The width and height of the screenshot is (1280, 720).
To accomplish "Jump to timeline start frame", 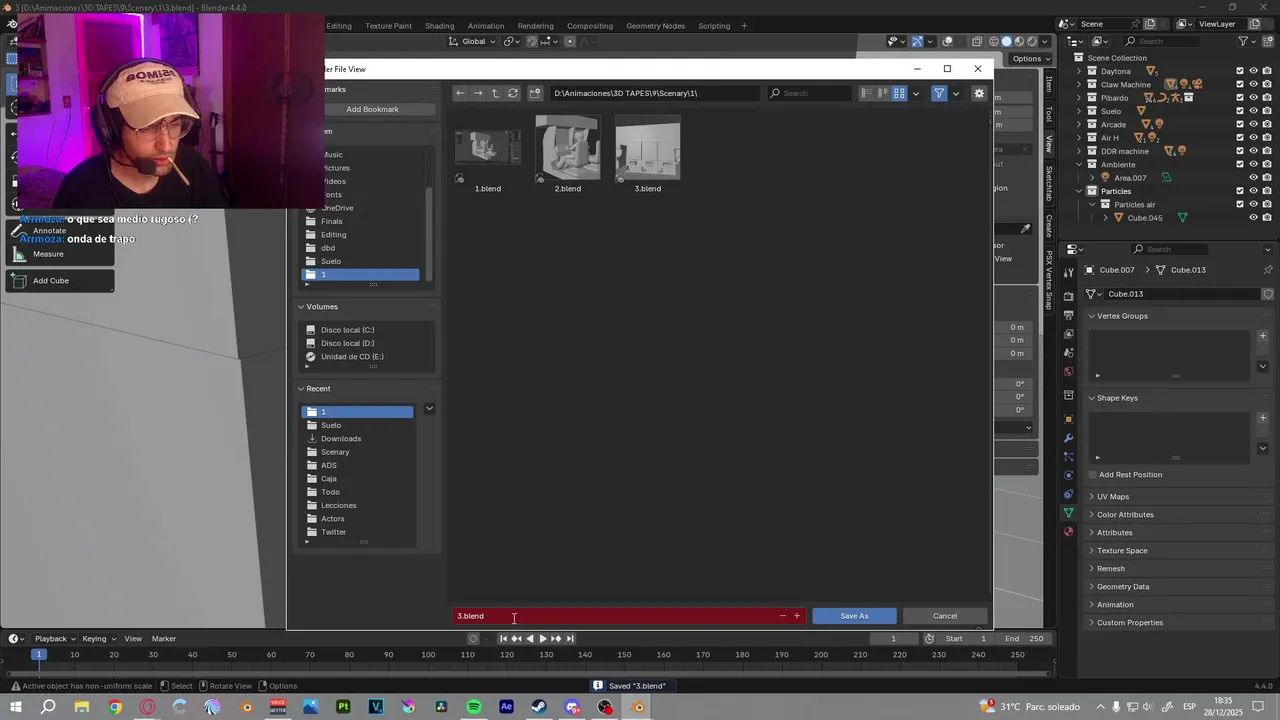I will (503, 639).
